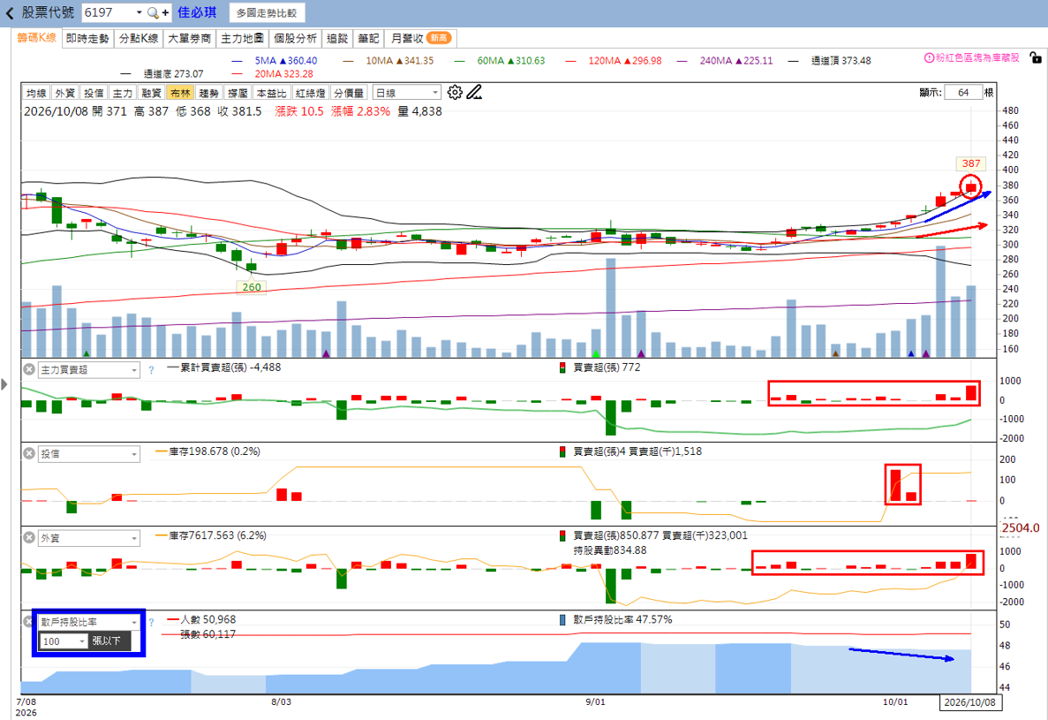
Task: Expand the left side panel arrow
Action: 5,384
